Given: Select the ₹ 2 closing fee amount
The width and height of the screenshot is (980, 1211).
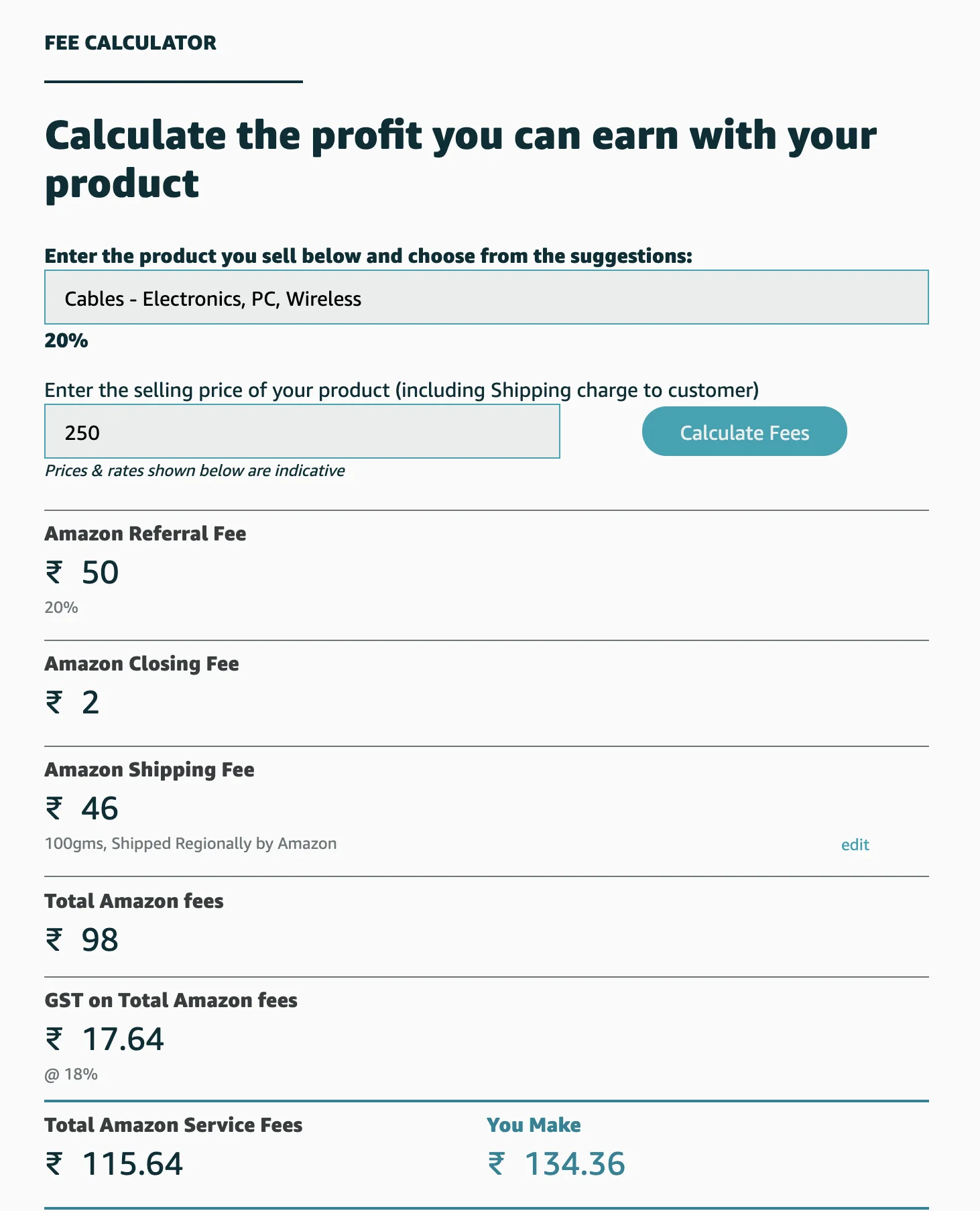Looking at the screenshot, I should coord(72,703).
